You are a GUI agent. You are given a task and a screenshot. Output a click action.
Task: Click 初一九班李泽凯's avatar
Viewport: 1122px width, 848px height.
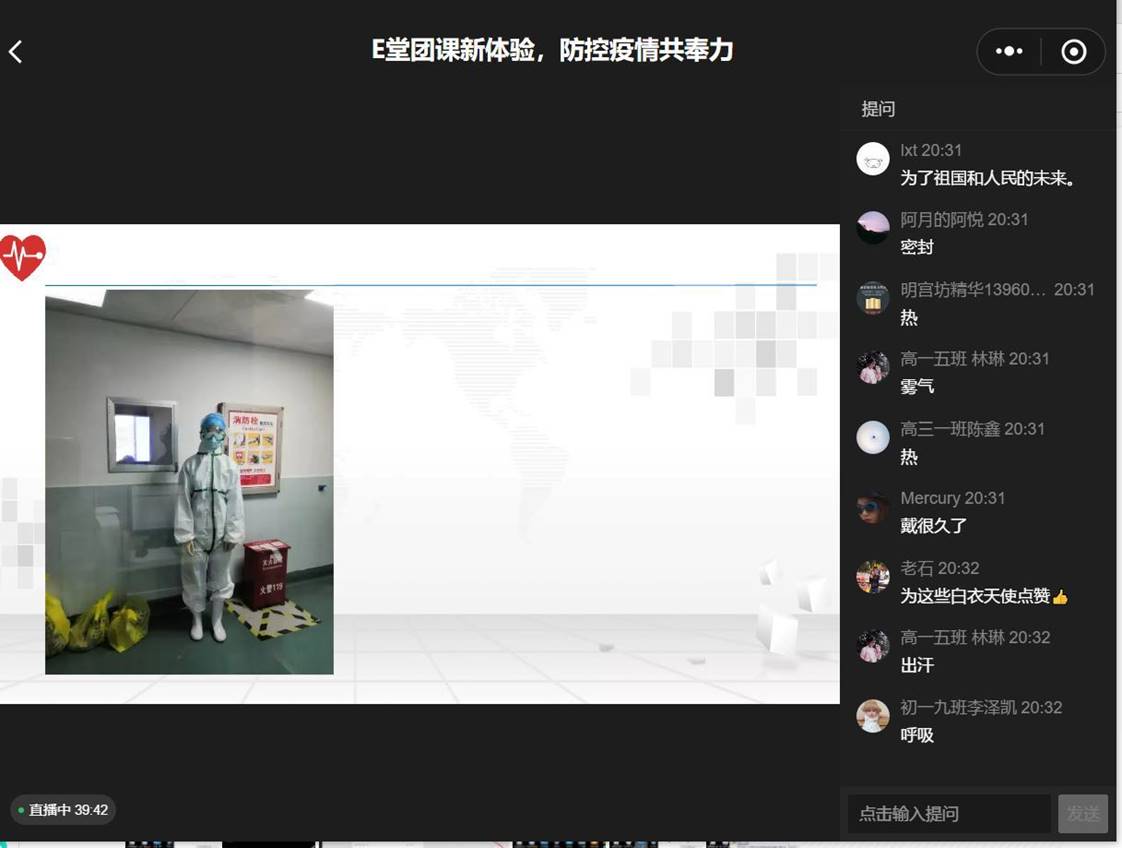(x=873, y=716)
